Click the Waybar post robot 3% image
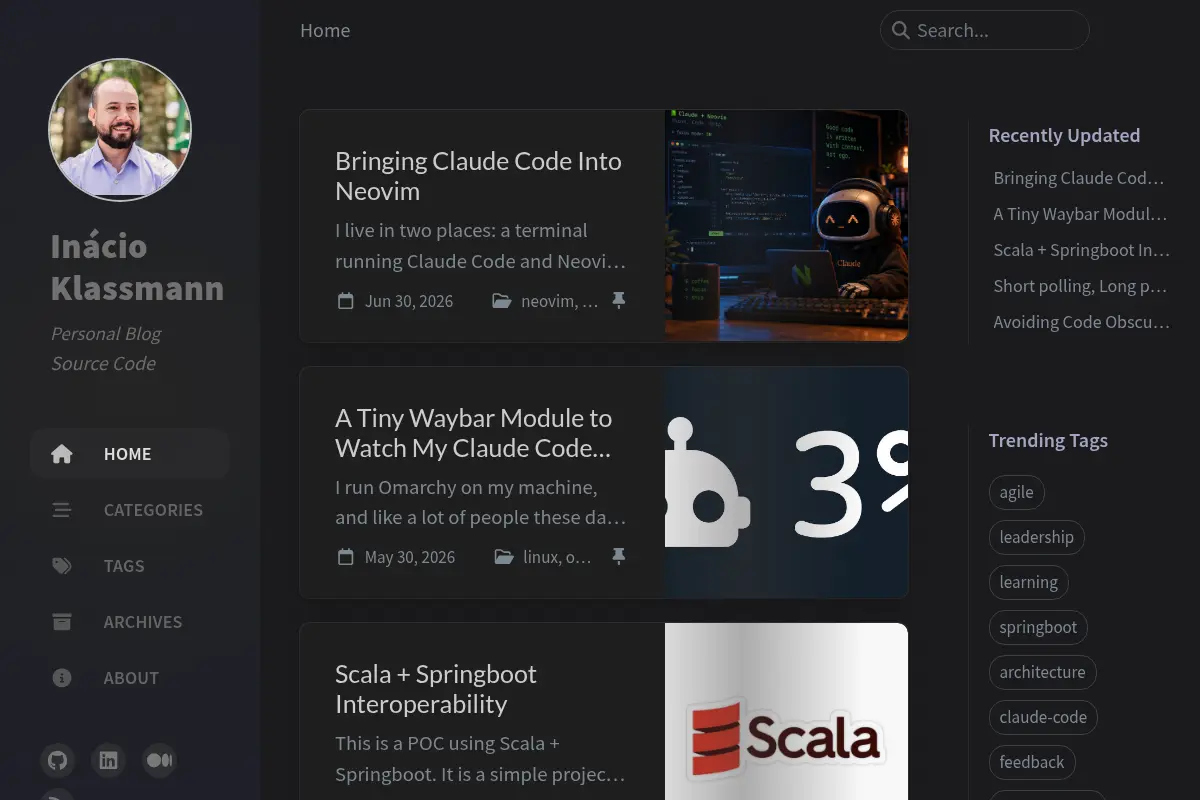Viewport: 1200px width, 800px height. tap(786, 482)
